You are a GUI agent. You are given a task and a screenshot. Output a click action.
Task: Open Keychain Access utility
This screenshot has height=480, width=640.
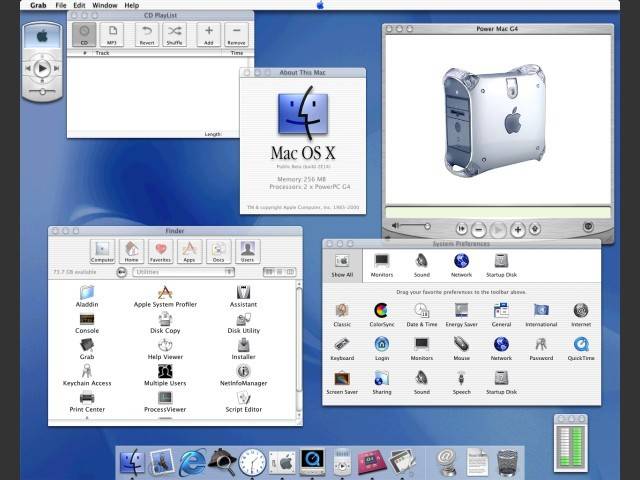(87, 372)
